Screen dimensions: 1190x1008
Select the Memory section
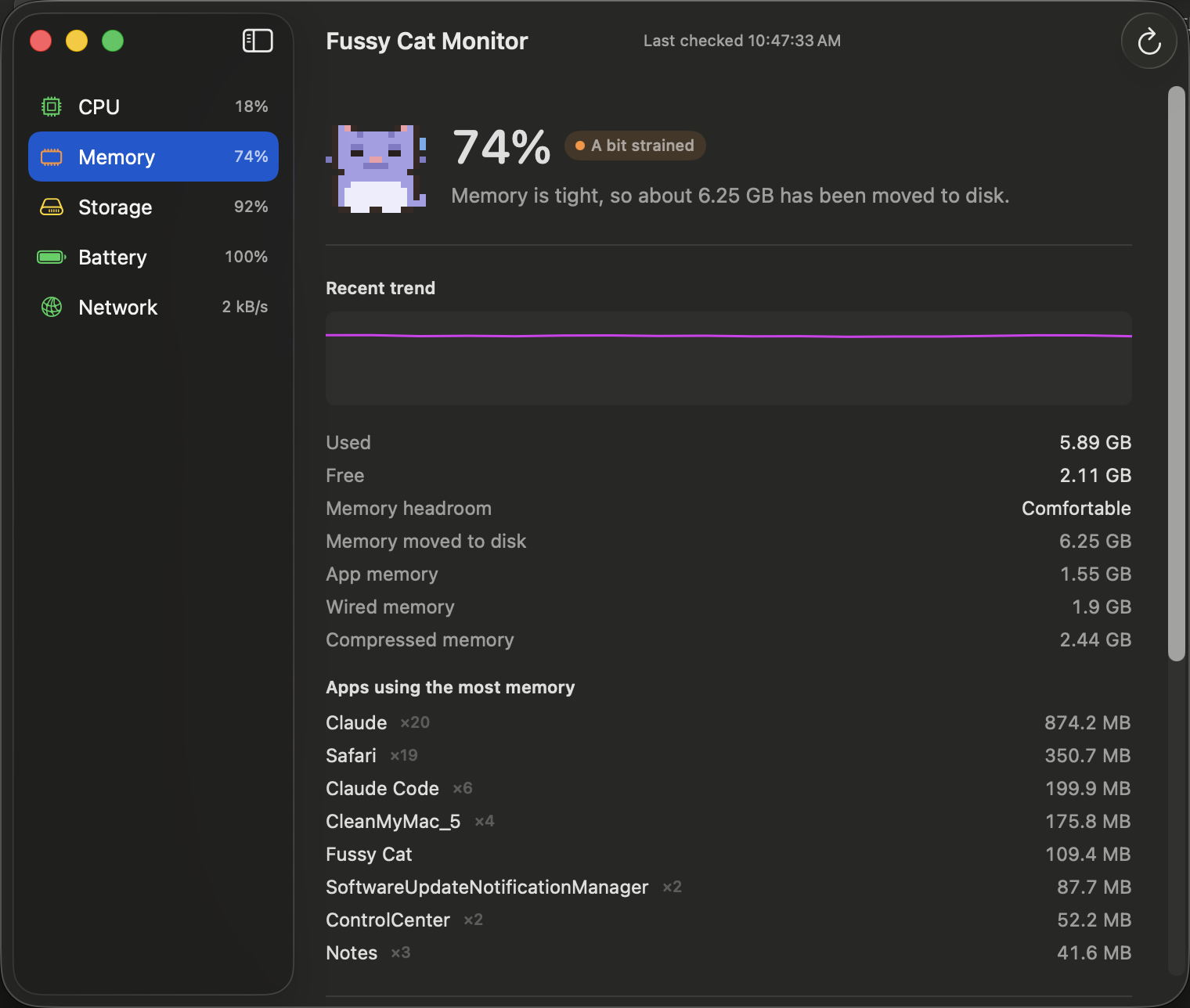[153, 157]
